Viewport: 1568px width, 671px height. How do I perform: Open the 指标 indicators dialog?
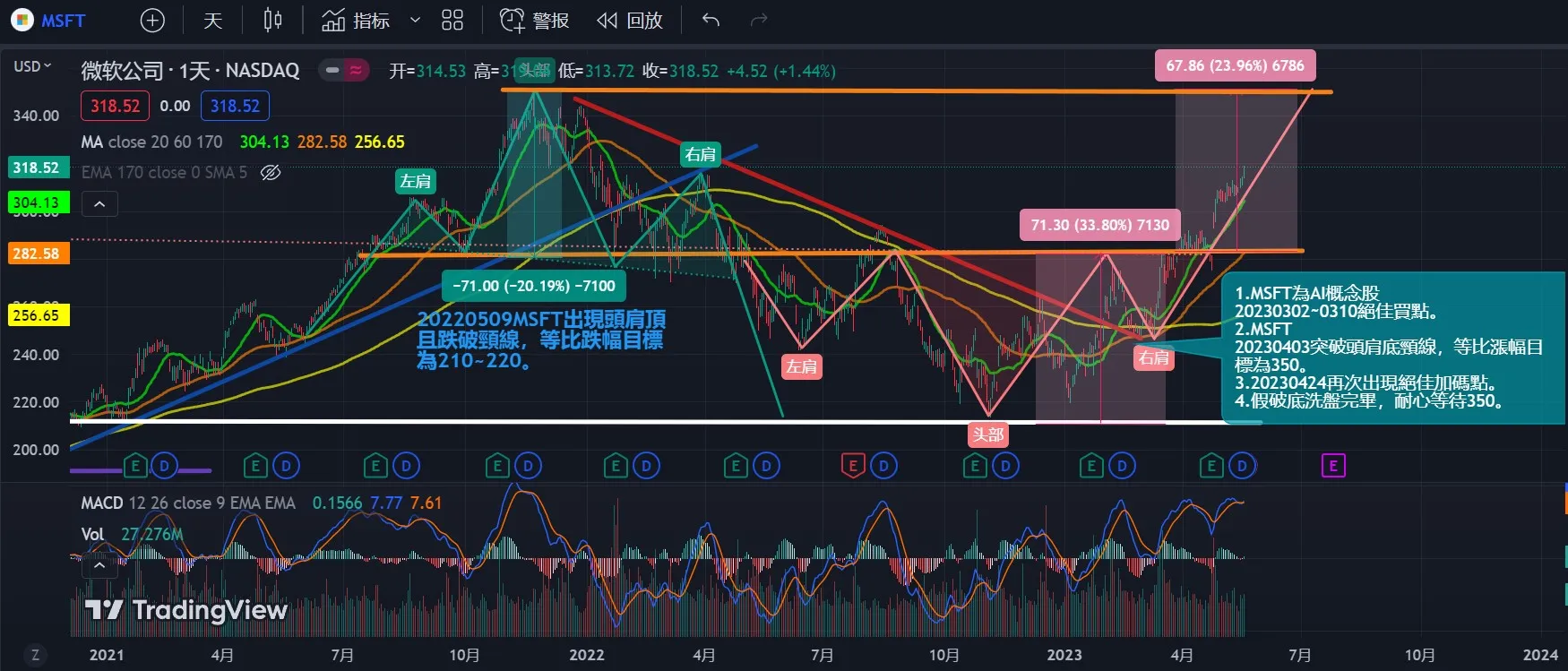tap(356, 20)
